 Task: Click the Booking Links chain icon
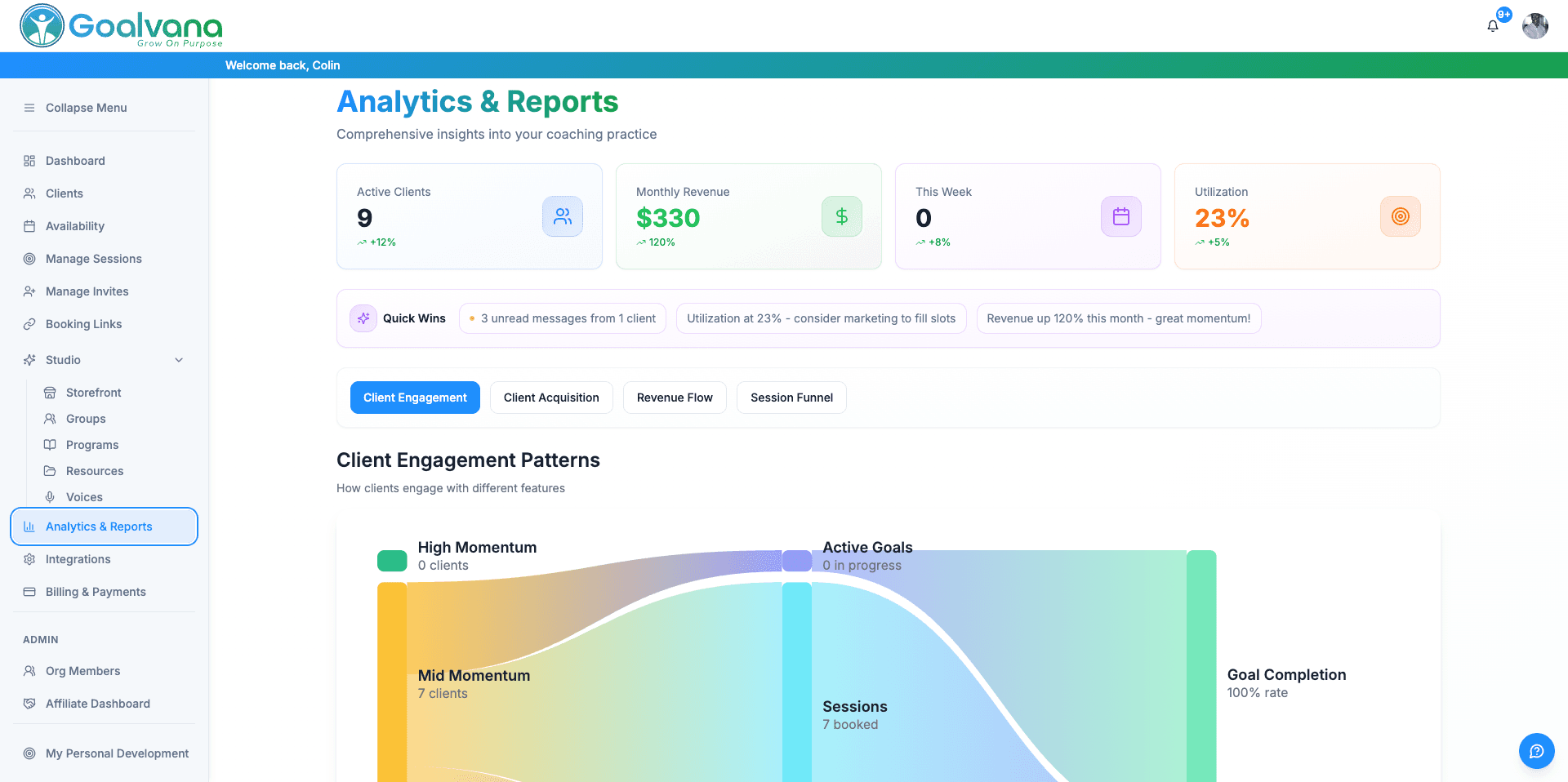click(x=29, y=324)
